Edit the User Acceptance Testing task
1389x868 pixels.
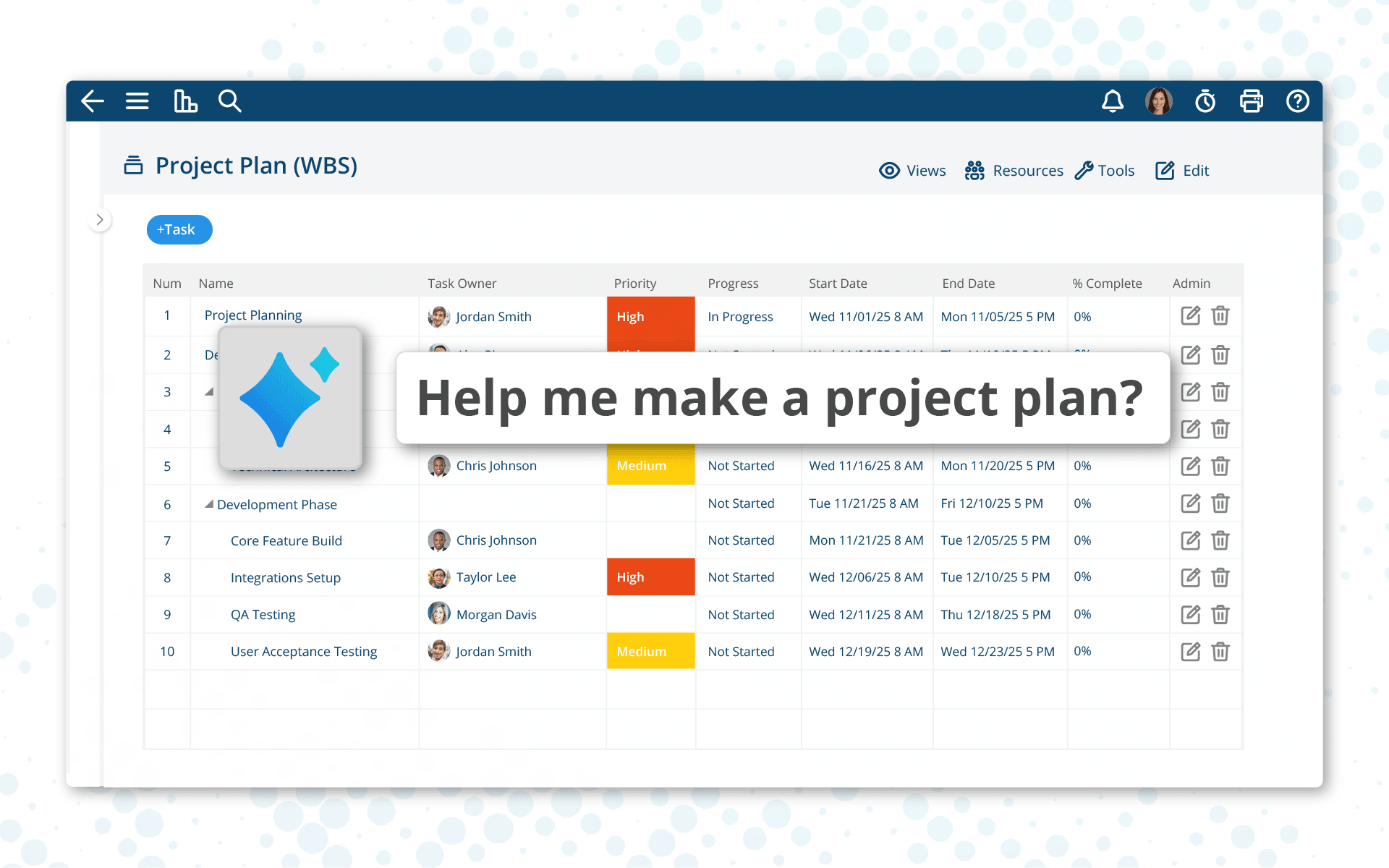(x=1191, y=652)
